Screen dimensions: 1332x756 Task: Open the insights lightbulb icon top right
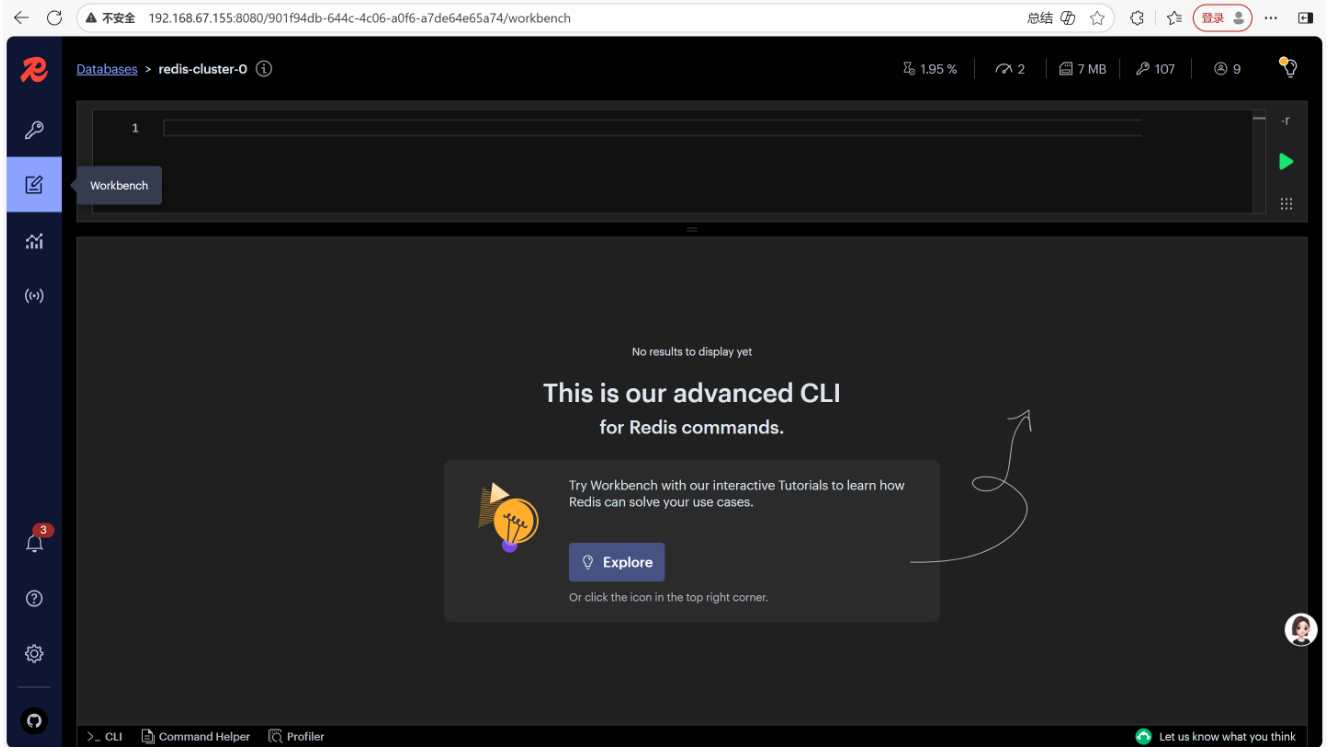pyautogui.click(x=1288, y=67)
